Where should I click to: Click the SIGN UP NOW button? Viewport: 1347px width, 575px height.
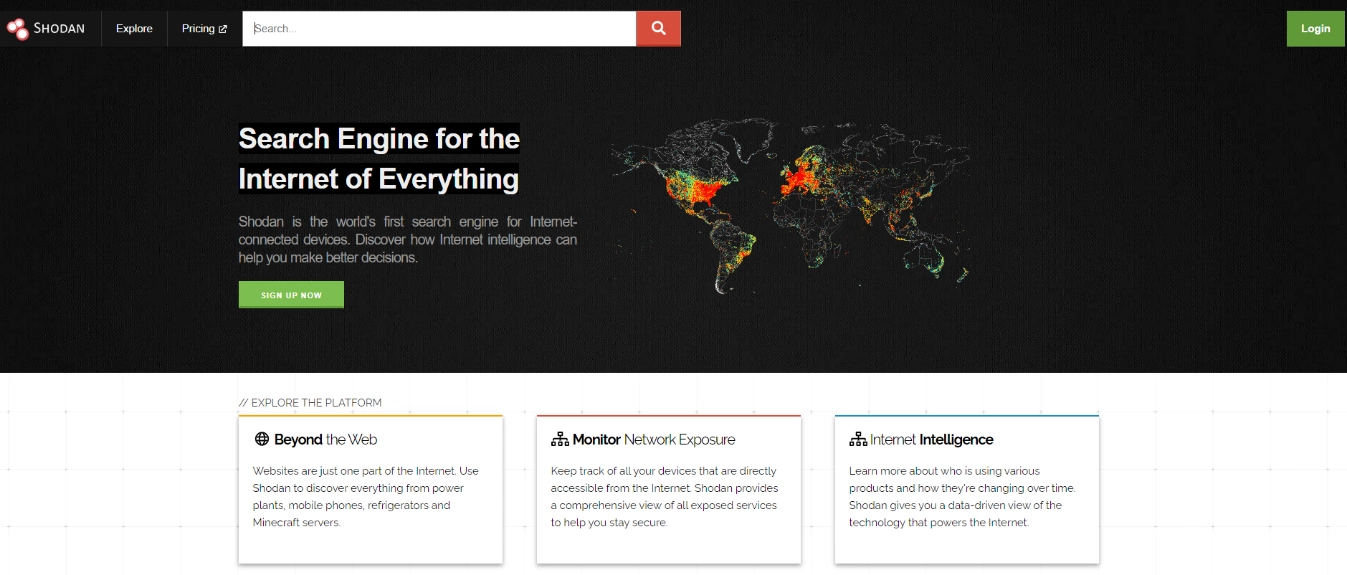291,295
